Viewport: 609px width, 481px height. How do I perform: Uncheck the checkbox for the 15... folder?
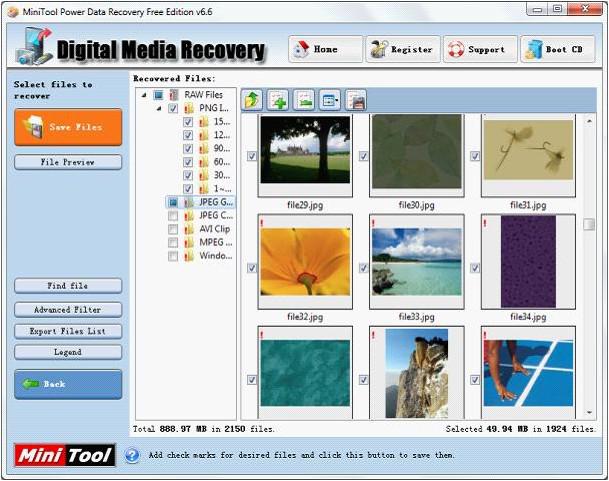click(188, 122)
